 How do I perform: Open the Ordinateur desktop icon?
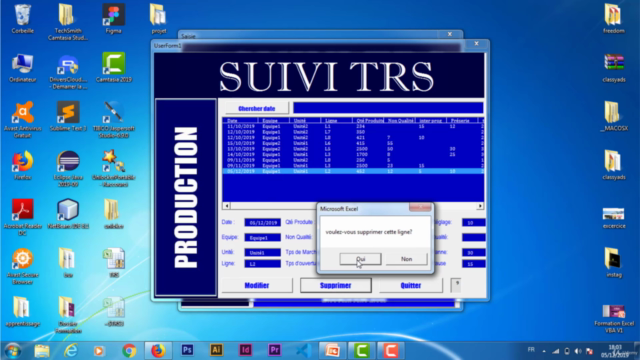point(22,68)
